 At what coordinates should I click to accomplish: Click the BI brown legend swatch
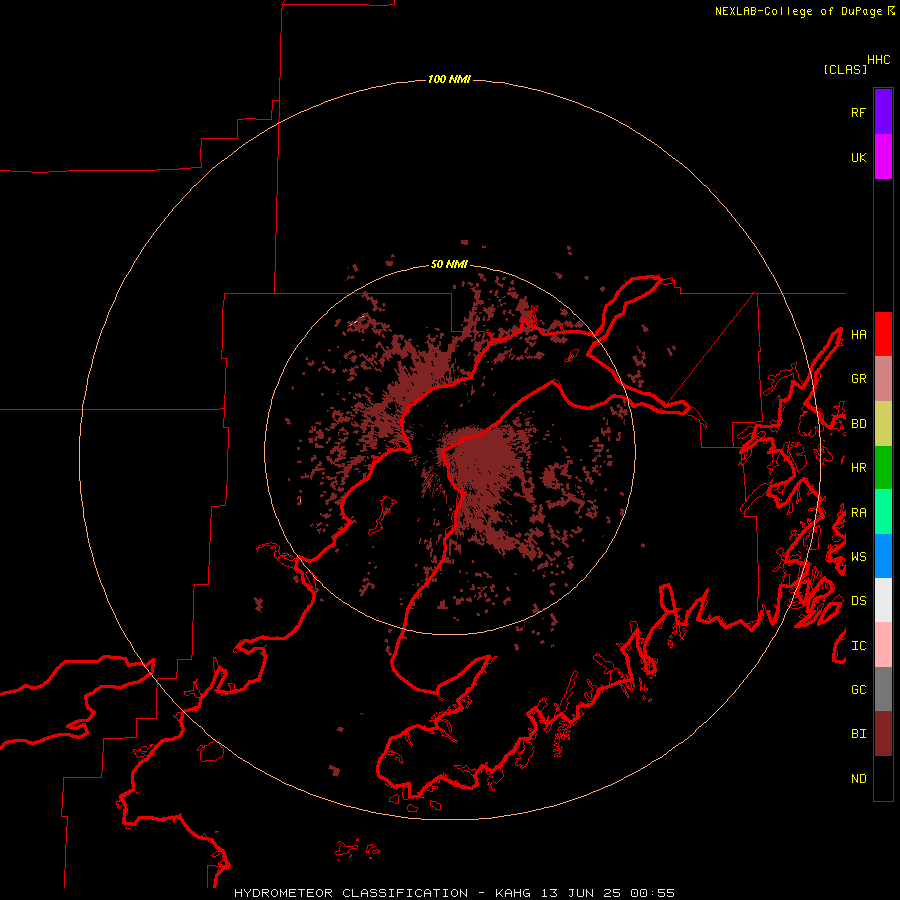coord(883,734)
